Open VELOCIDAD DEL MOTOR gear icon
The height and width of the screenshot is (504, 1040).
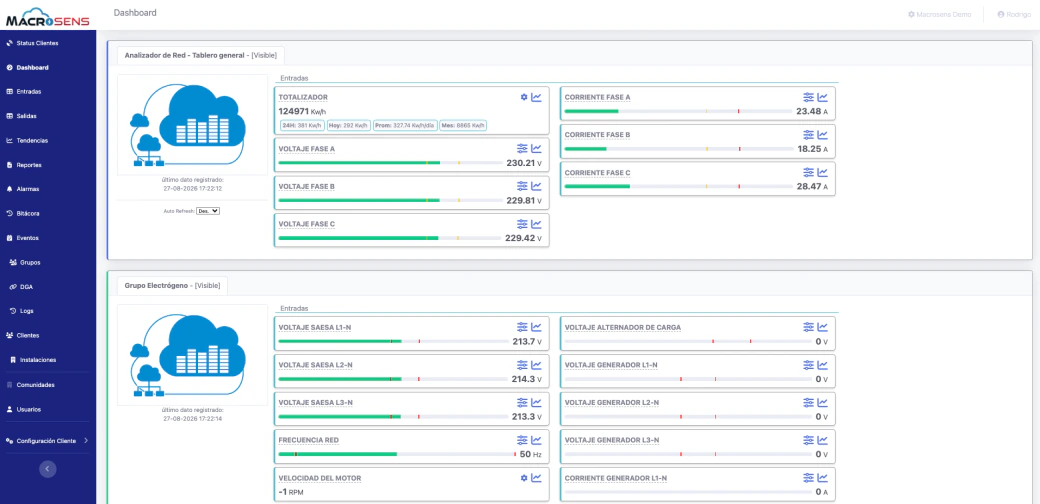click(523, 477)
